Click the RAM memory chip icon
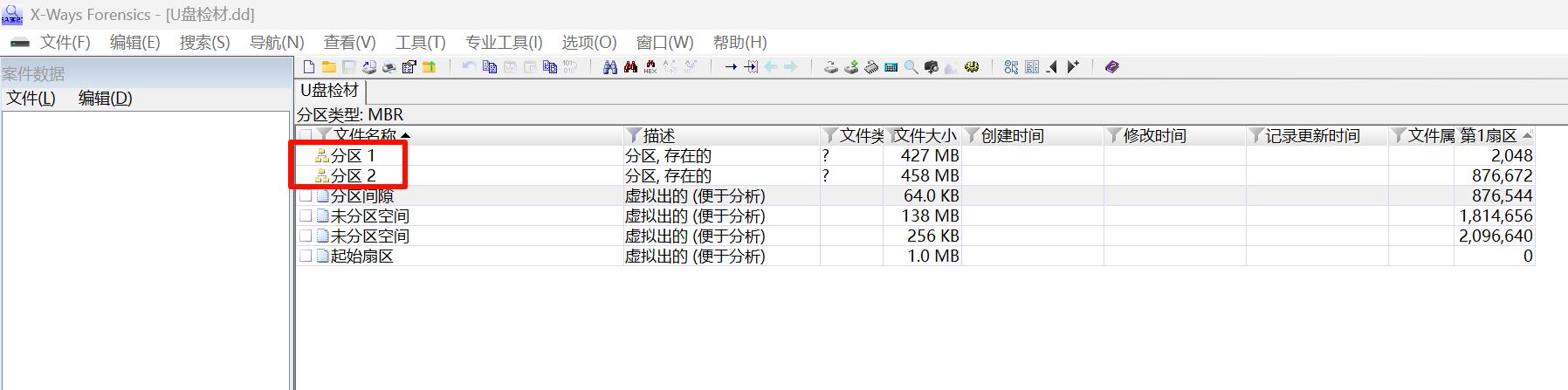The image size is (1568, 390). pos(870,67)
